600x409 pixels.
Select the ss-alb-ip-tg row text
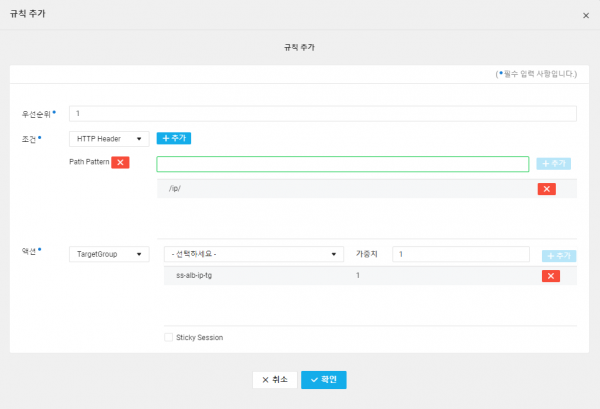pyautogui.click(x=194, y=275)
